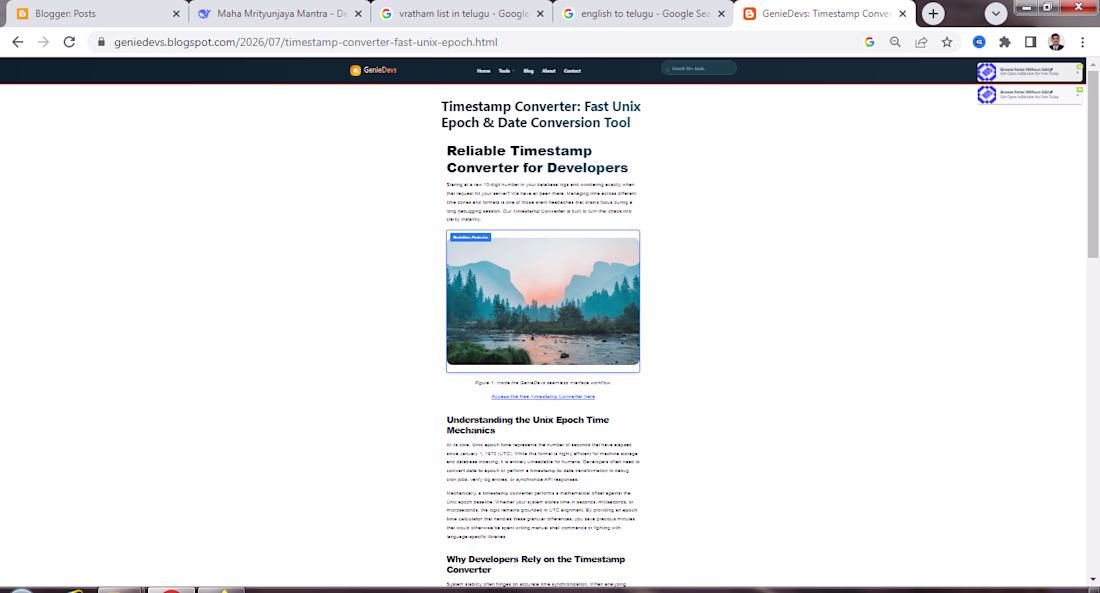Click the padlock site info icon
This screenshot has height=593, width=1100.
tap(101, 42)
